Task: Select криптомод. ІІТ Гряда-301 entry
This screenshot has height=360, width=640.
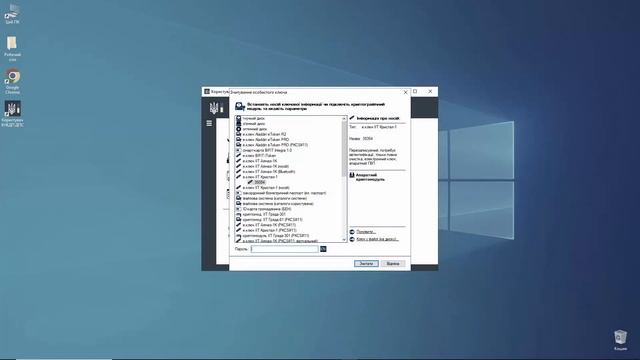Action: pyautogui.click(x=264, y=214)
